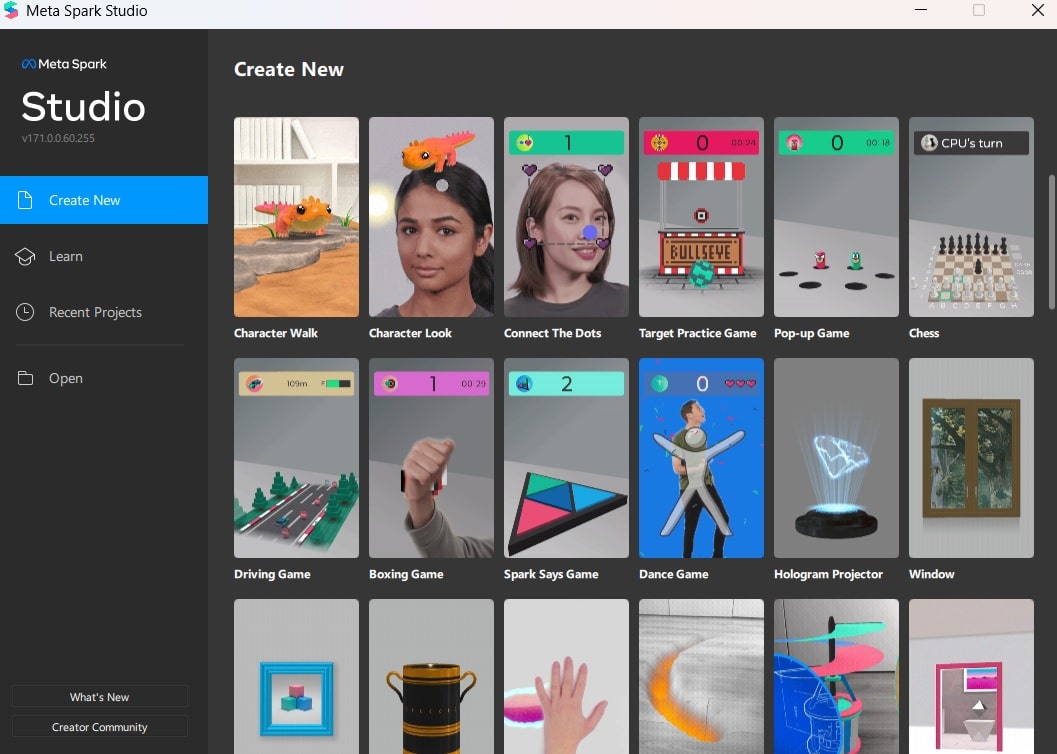Open the Window template thumbnail

coord(971,458)
